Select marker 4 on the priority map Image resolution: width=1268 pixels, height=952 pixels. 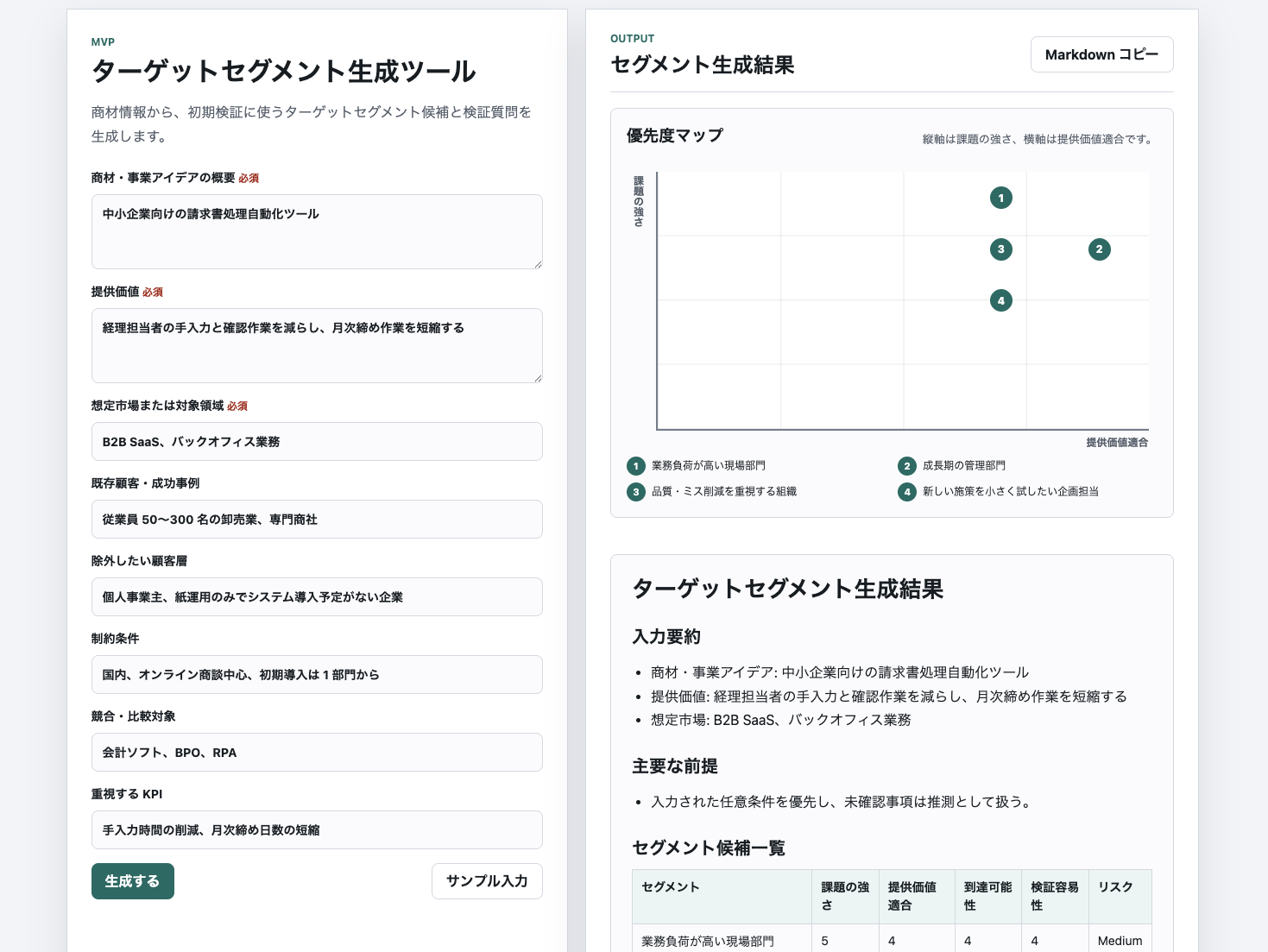(1001, 300)
